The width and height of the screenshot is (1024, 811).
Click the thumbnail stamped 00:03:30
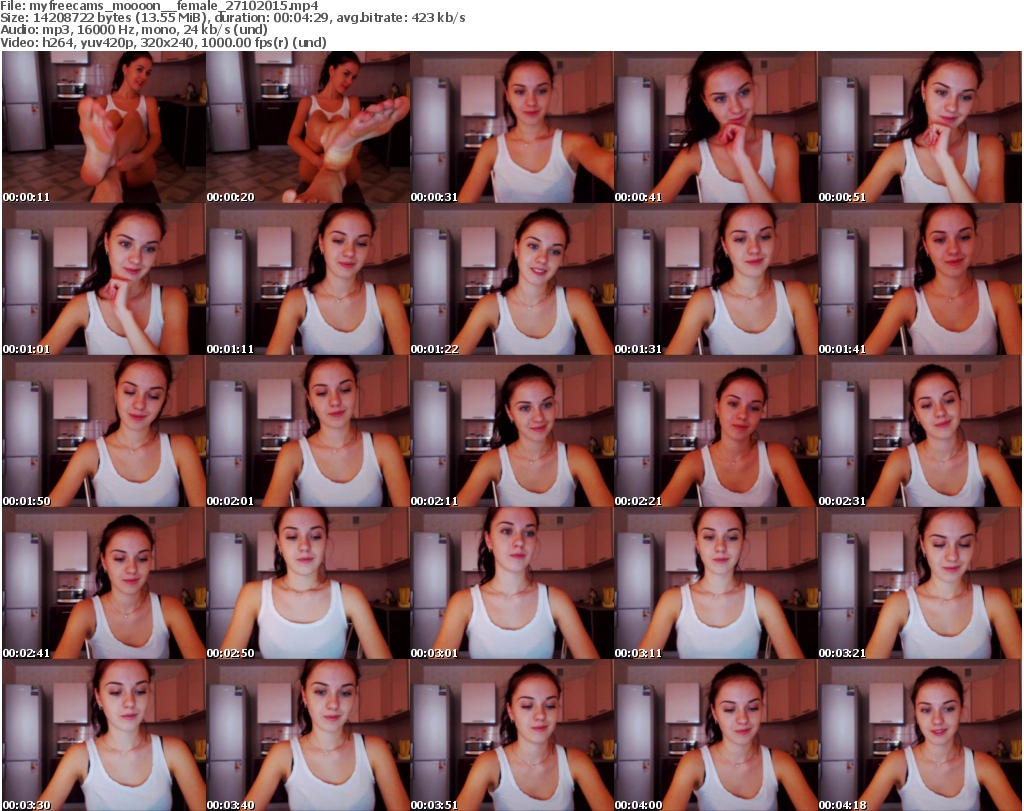pos(104,735)
